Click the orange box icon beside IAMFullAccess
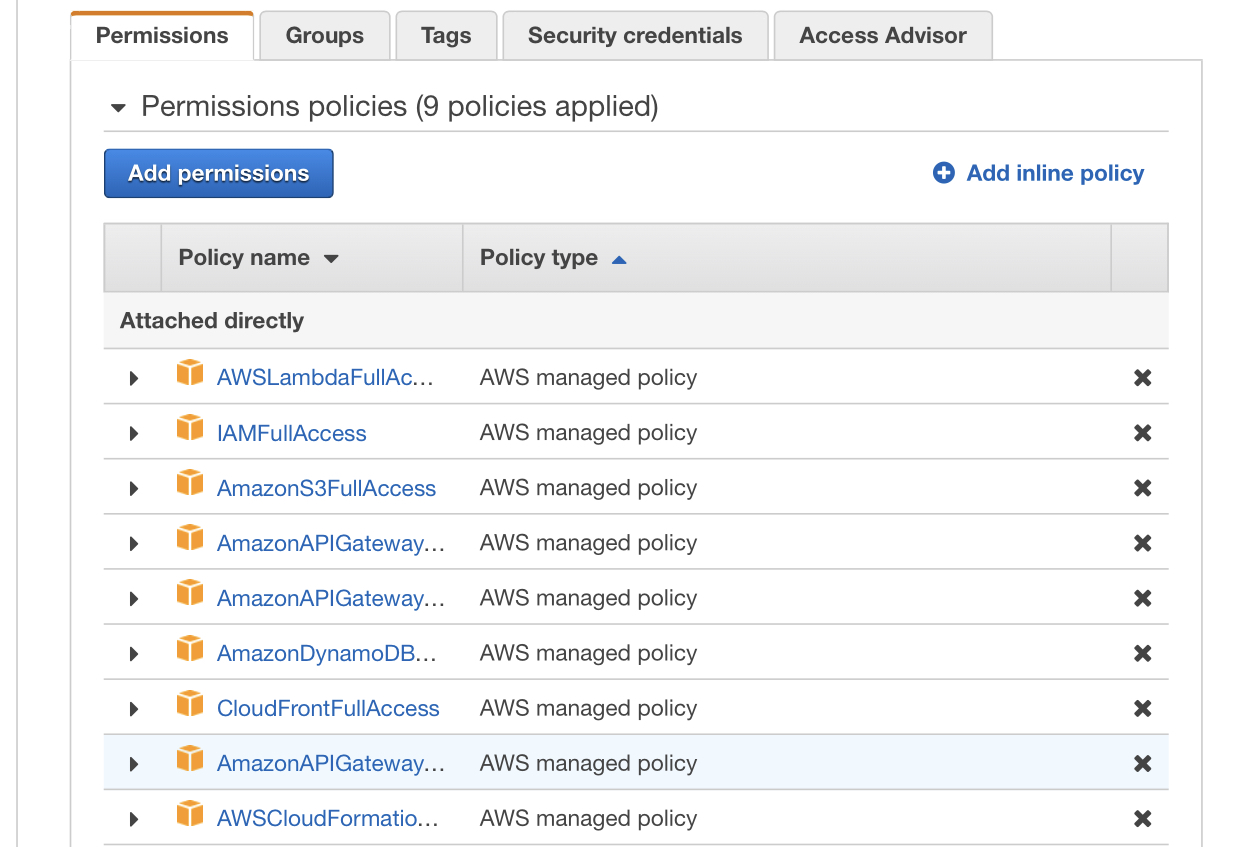 tap(190, 428)
